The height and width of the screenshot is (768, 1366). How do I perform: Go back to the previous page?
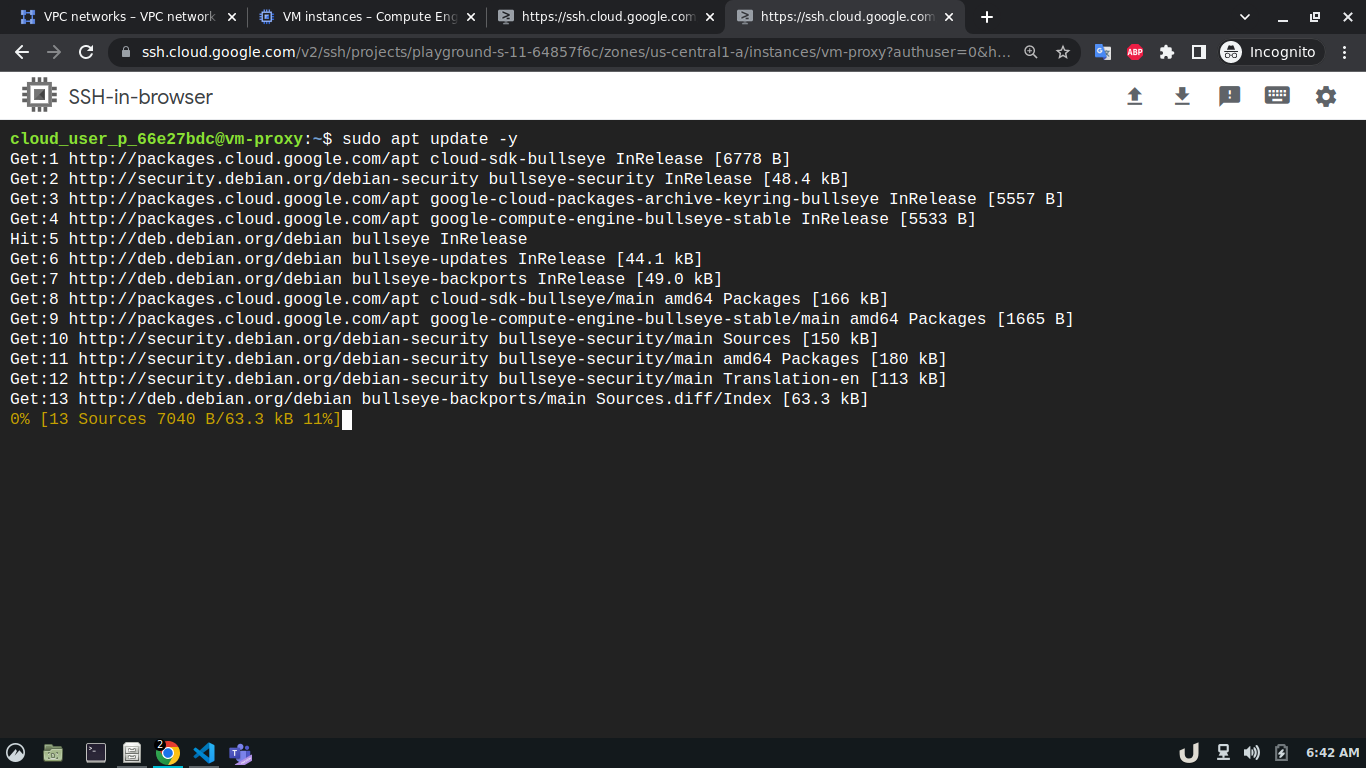[x=22, y=52]
